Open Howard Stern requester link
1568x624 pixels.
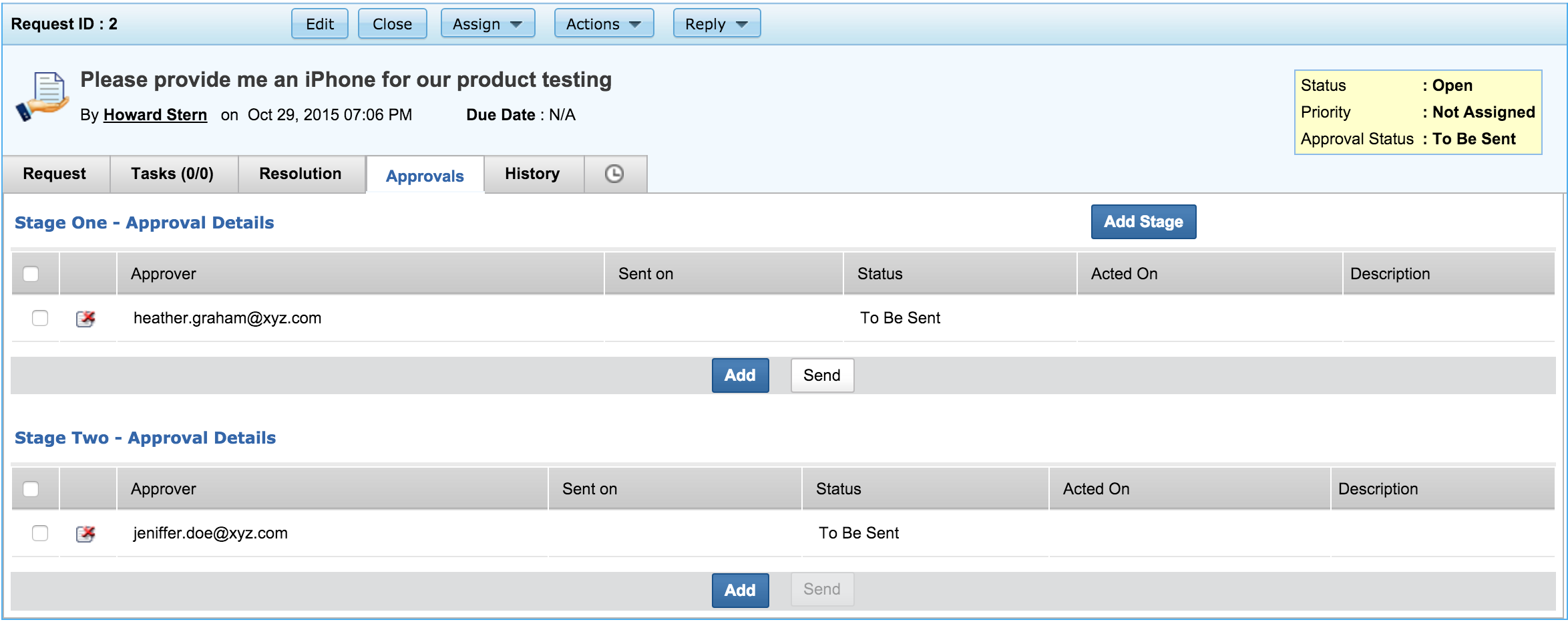155,115
